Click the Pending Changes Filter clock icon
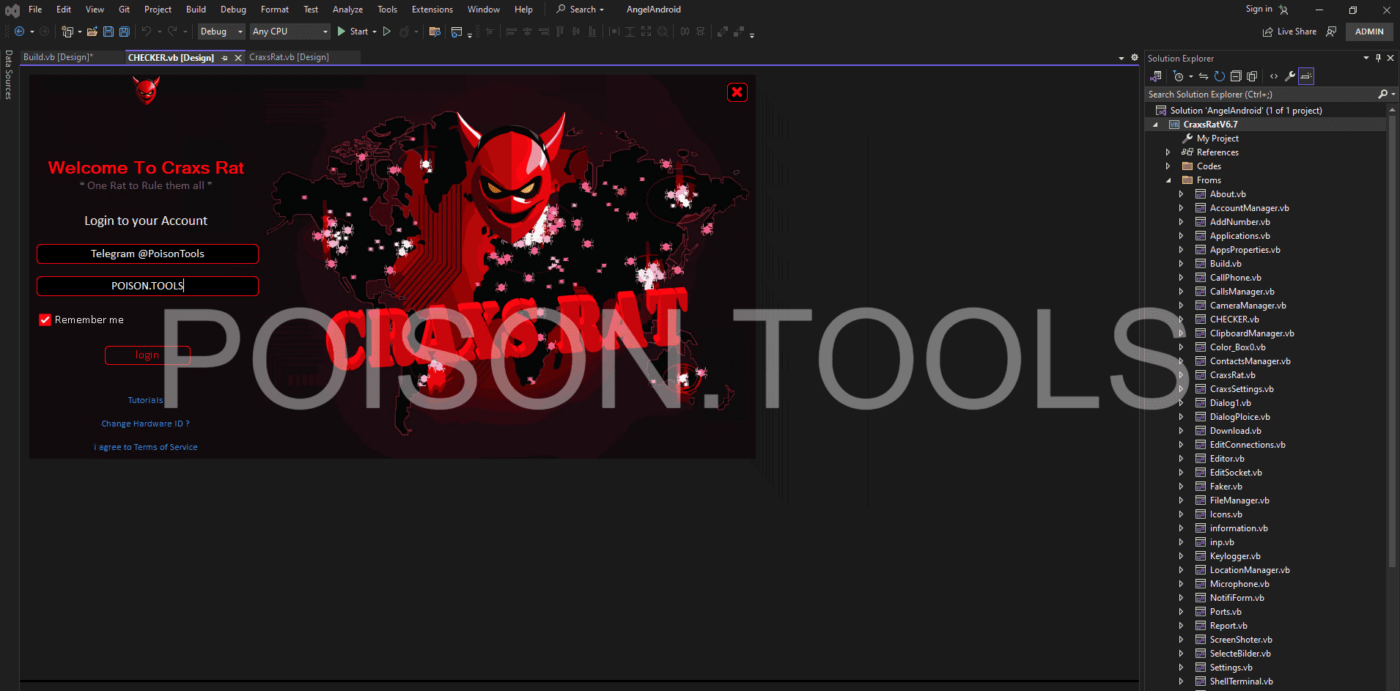The image size is (1400, 691). click(1179, 76)
